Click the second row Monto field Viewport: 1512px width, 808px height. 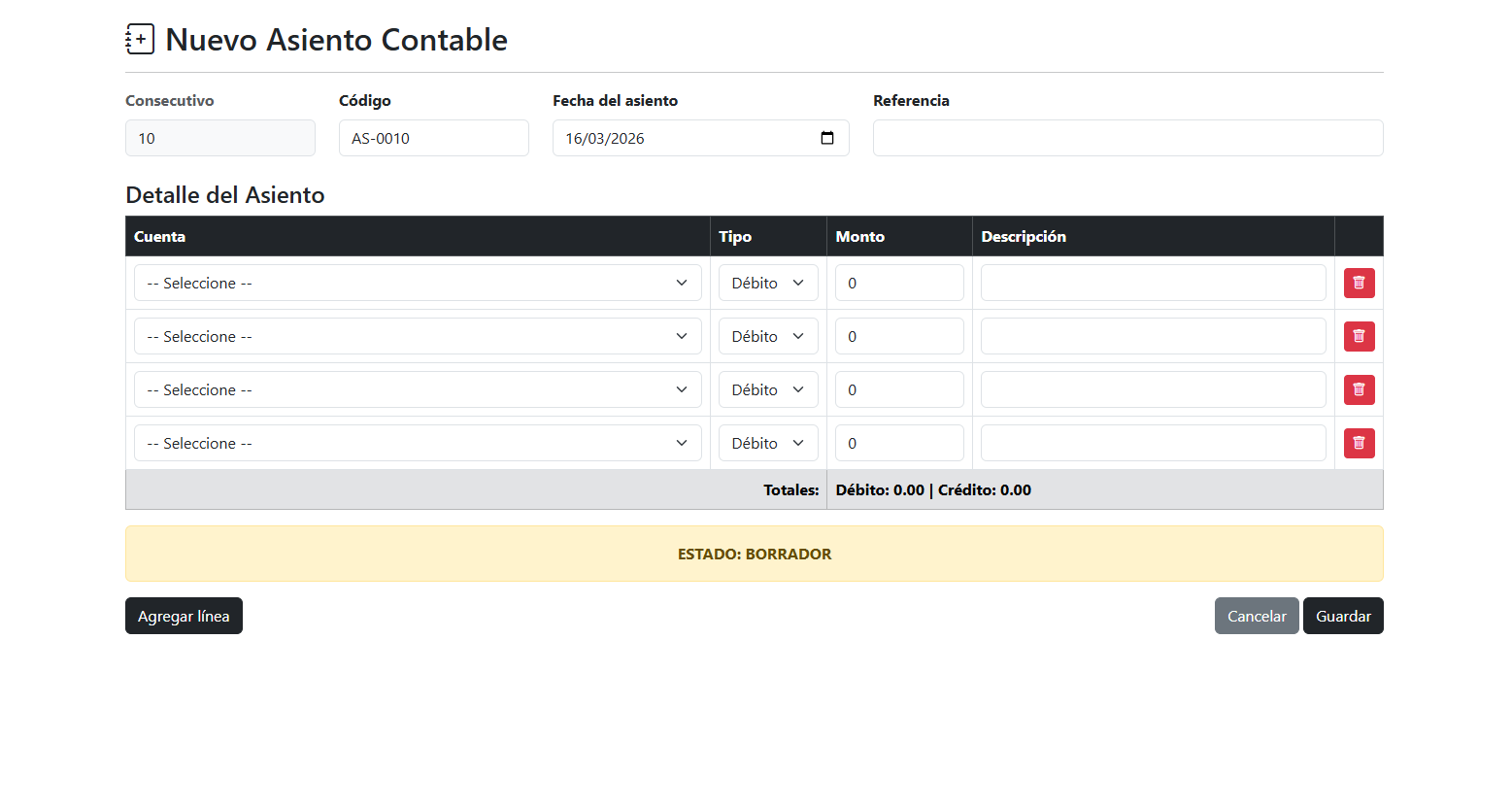click(899, 336)
